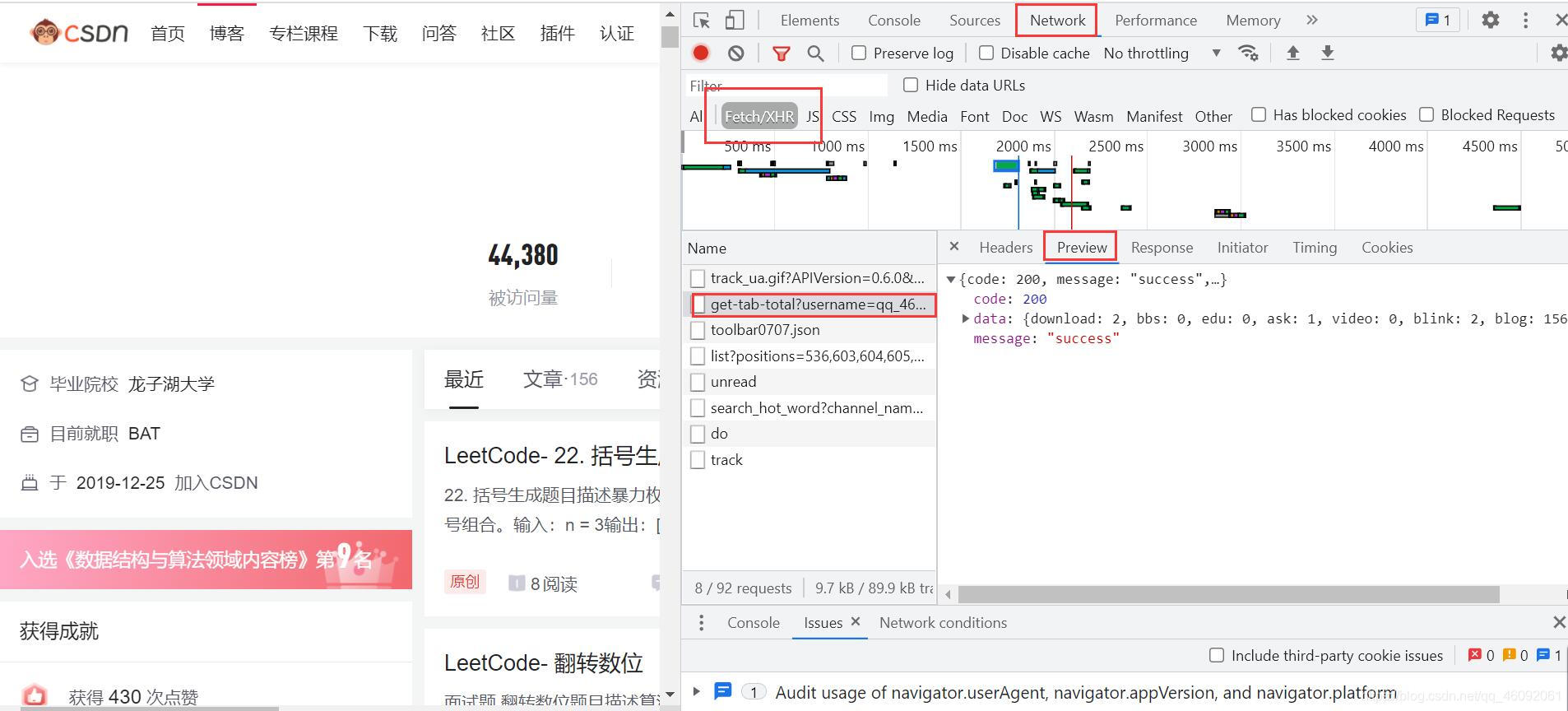Switch to the Console tab
1568x711 pixels.
click(894, 20)
